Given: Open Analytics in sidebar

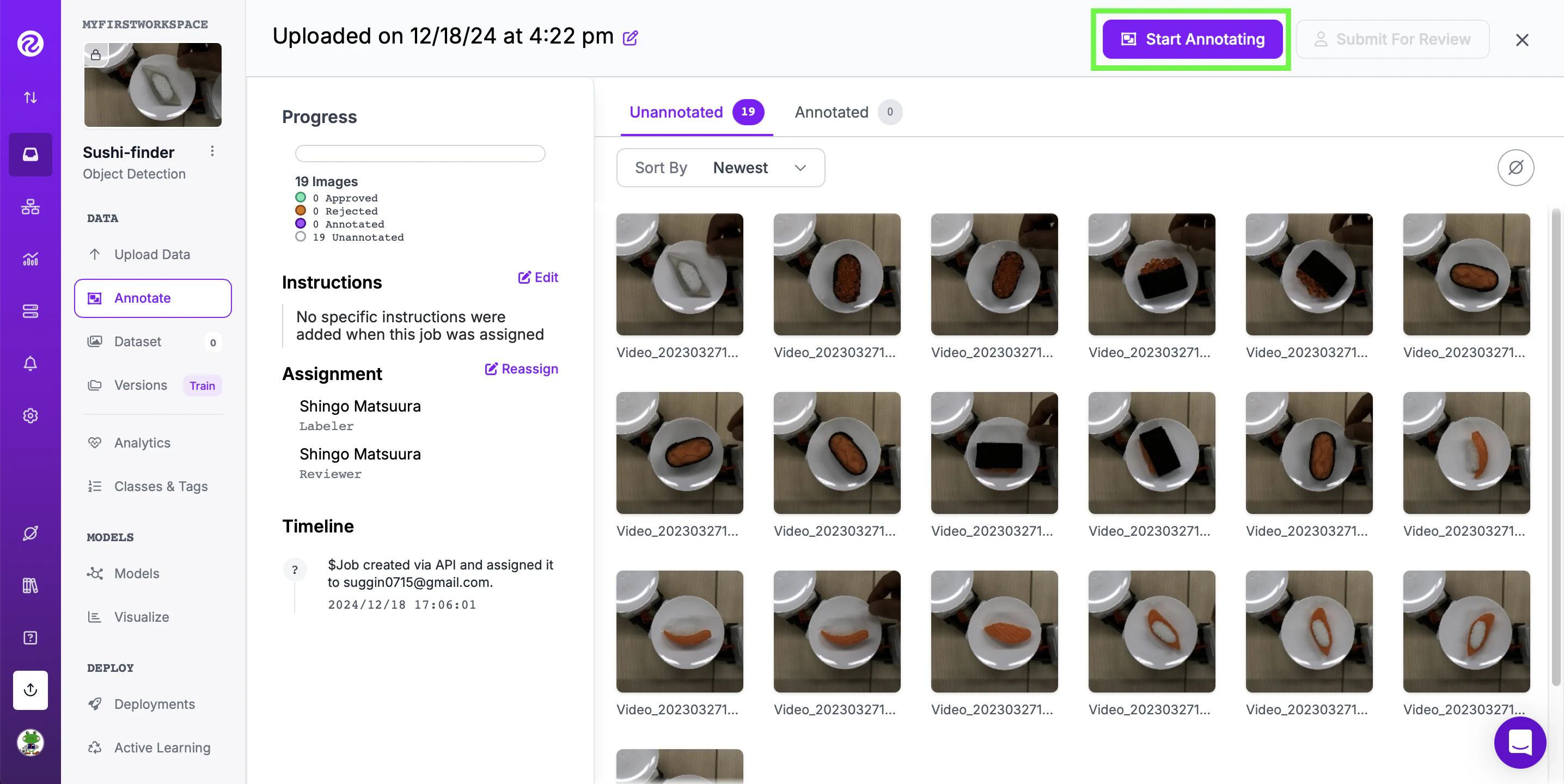Looking at the screenshot, I should [x=152, y=443].
